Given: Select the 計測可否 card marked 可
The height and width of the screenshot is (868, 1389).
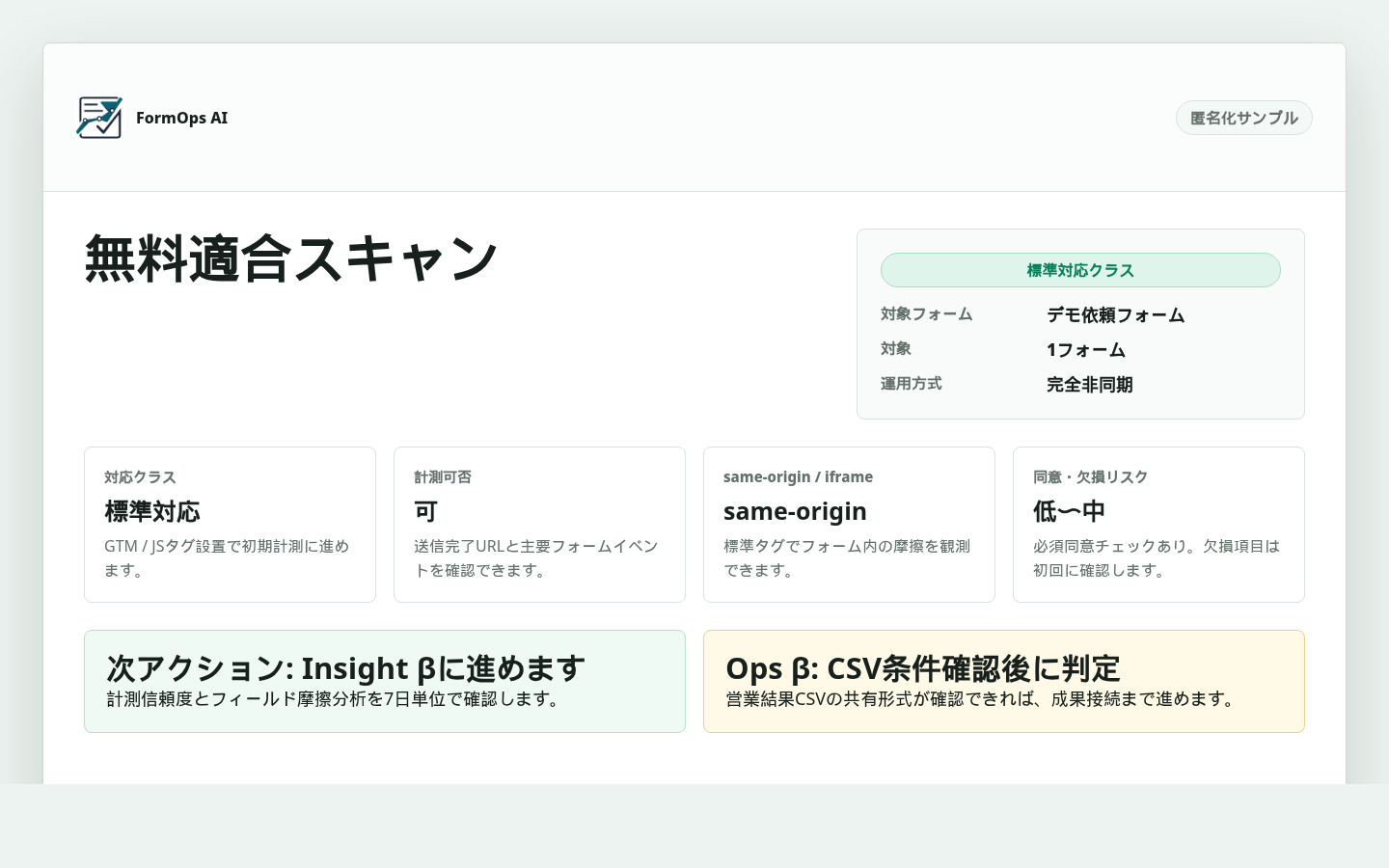Looking at the screenshot, I should [x=539, y=524].
